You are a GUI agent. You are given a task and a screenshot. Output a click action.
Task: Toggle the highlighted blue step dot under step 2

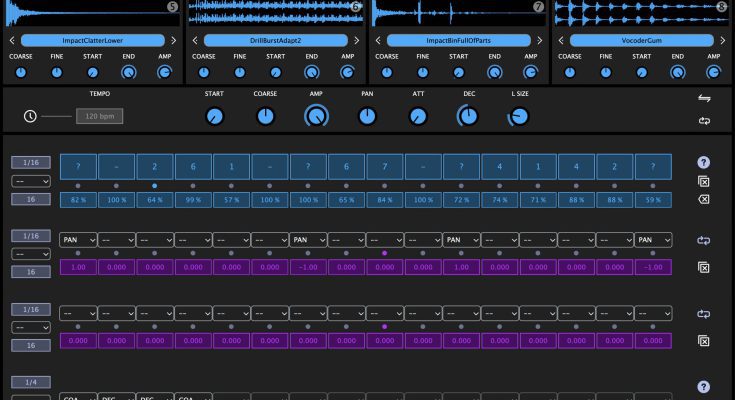click(x=154, y=186)
